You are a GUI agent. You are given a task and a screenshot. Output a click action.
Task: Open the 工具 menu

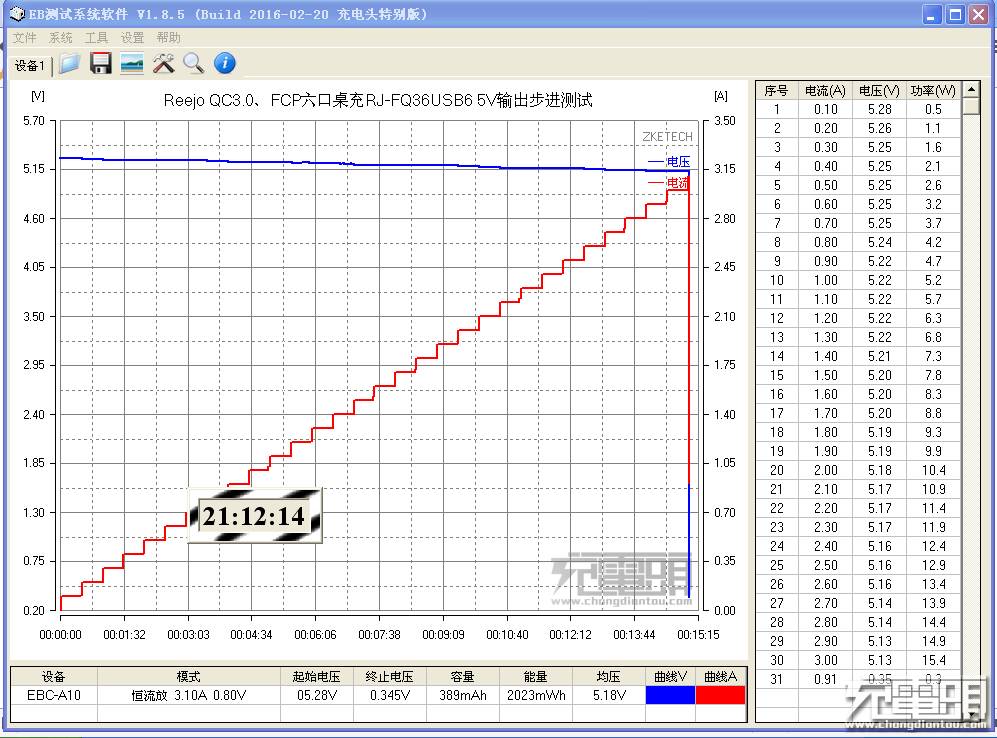tap(97, 38)
